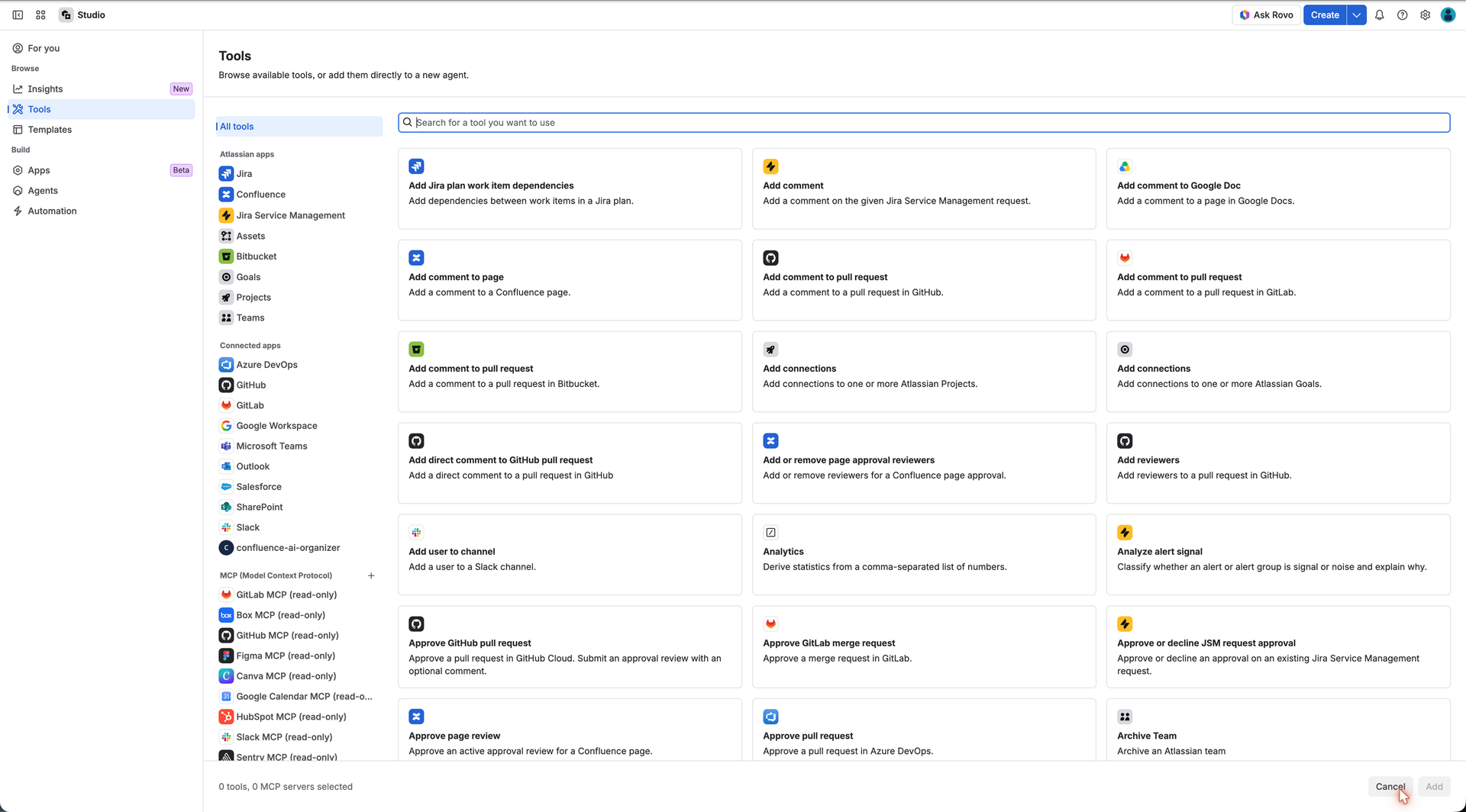This screenshot has width=1466, height=812.
Task: Open the user profile avatar
Action: (1448, 15)
